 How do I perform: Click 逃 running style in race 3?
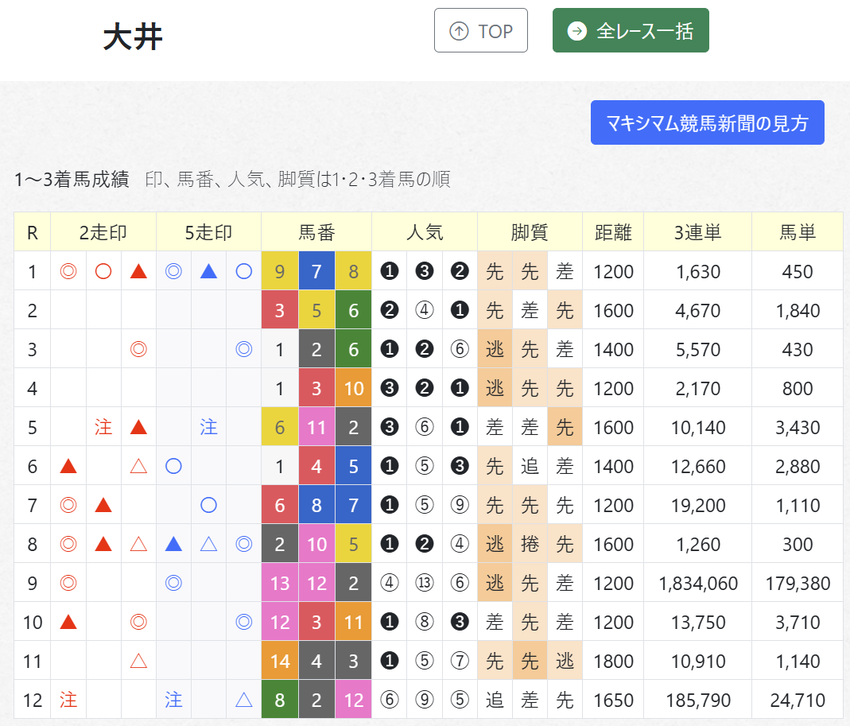pyautogui.click(x=495, y=349)
